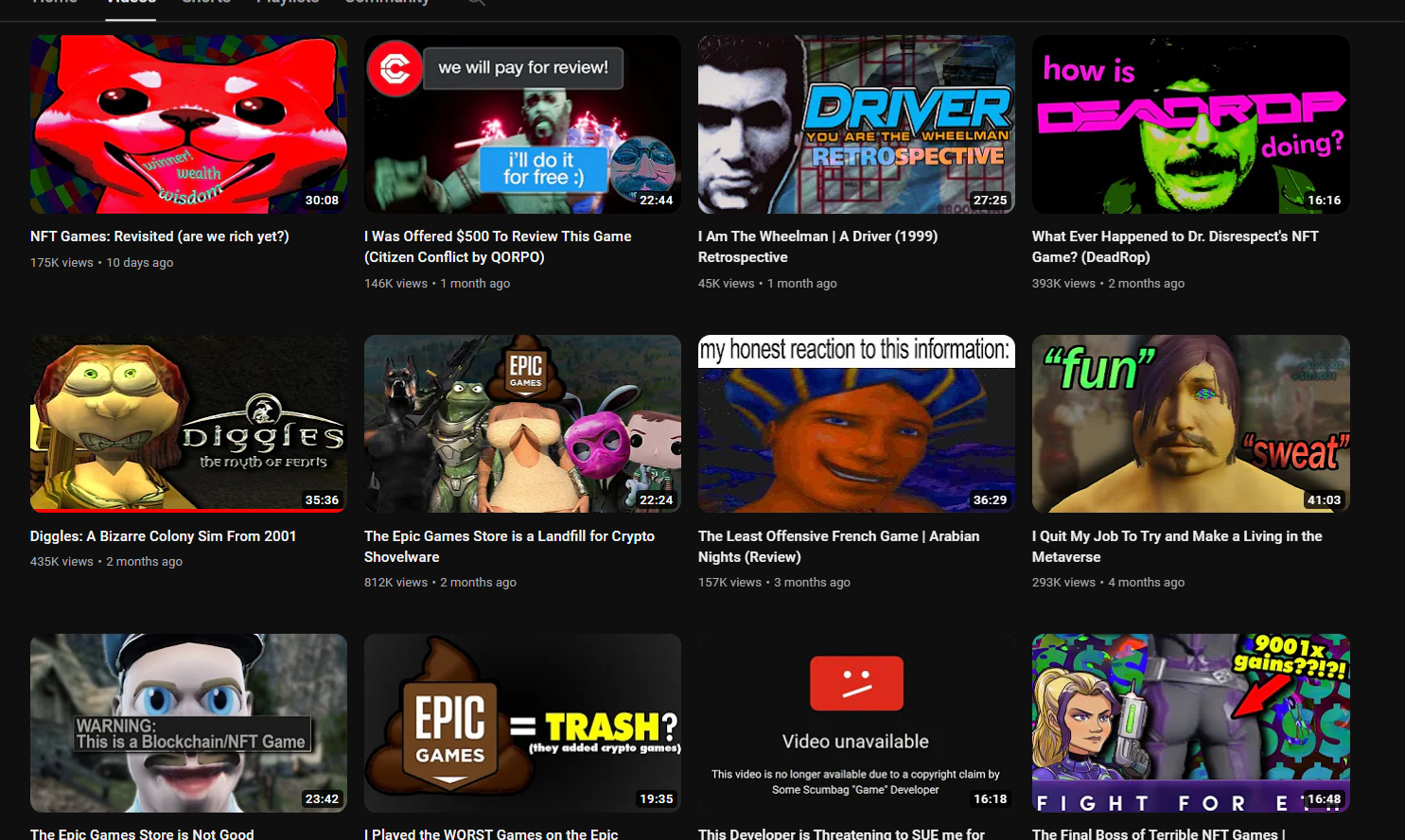Viewport: 1405px width, 840px height.
Task: Click the '10 days ago' text
Action: (140, 263)
